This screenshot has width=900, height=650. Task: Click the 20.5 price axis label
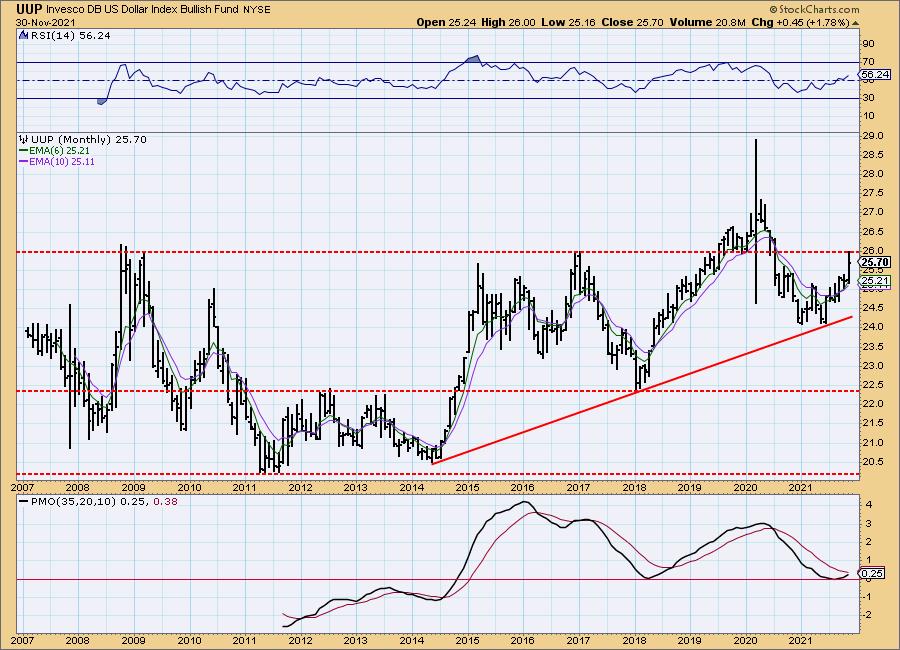point(872,462)
